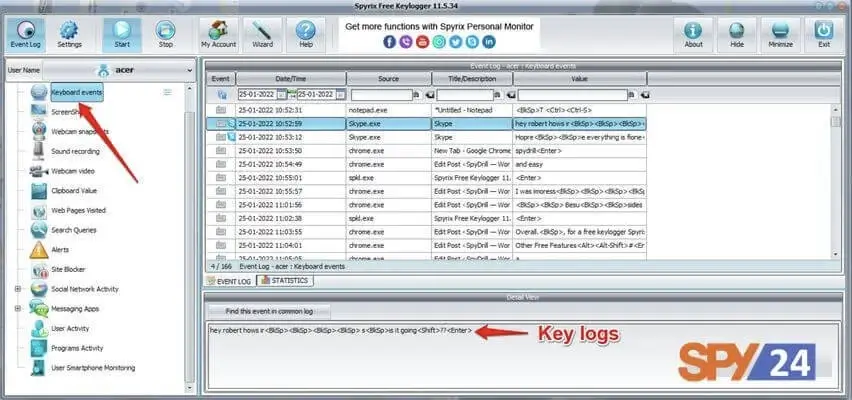This screenshot has height=400, width=852.
Task: Open the Twitter icon in banner
Action: tap(456, 42)
